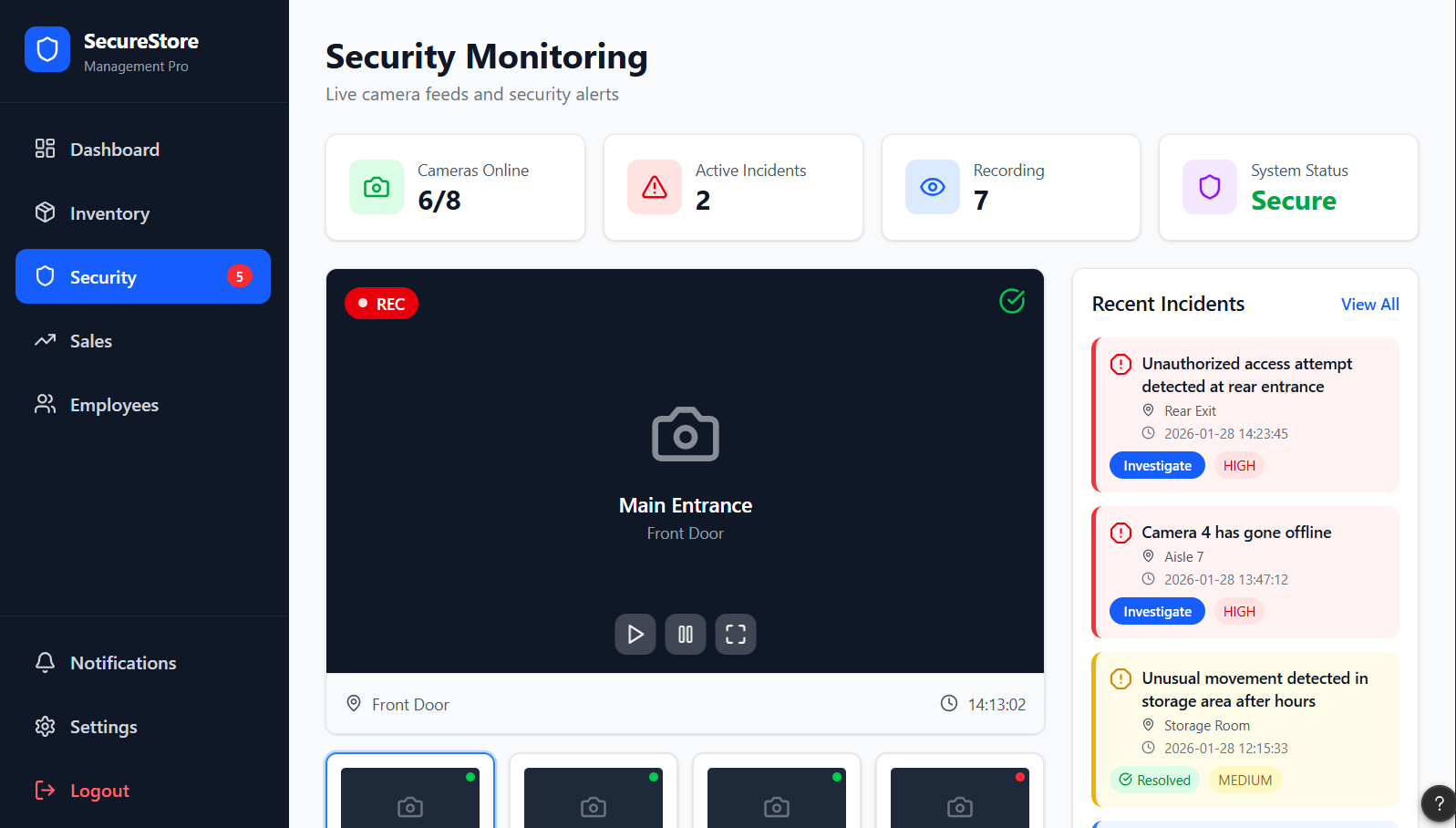The width and height of the screenshot is (1456, 828).
Task: Click the Recent Incidents heading
Action: point(1168,304)
